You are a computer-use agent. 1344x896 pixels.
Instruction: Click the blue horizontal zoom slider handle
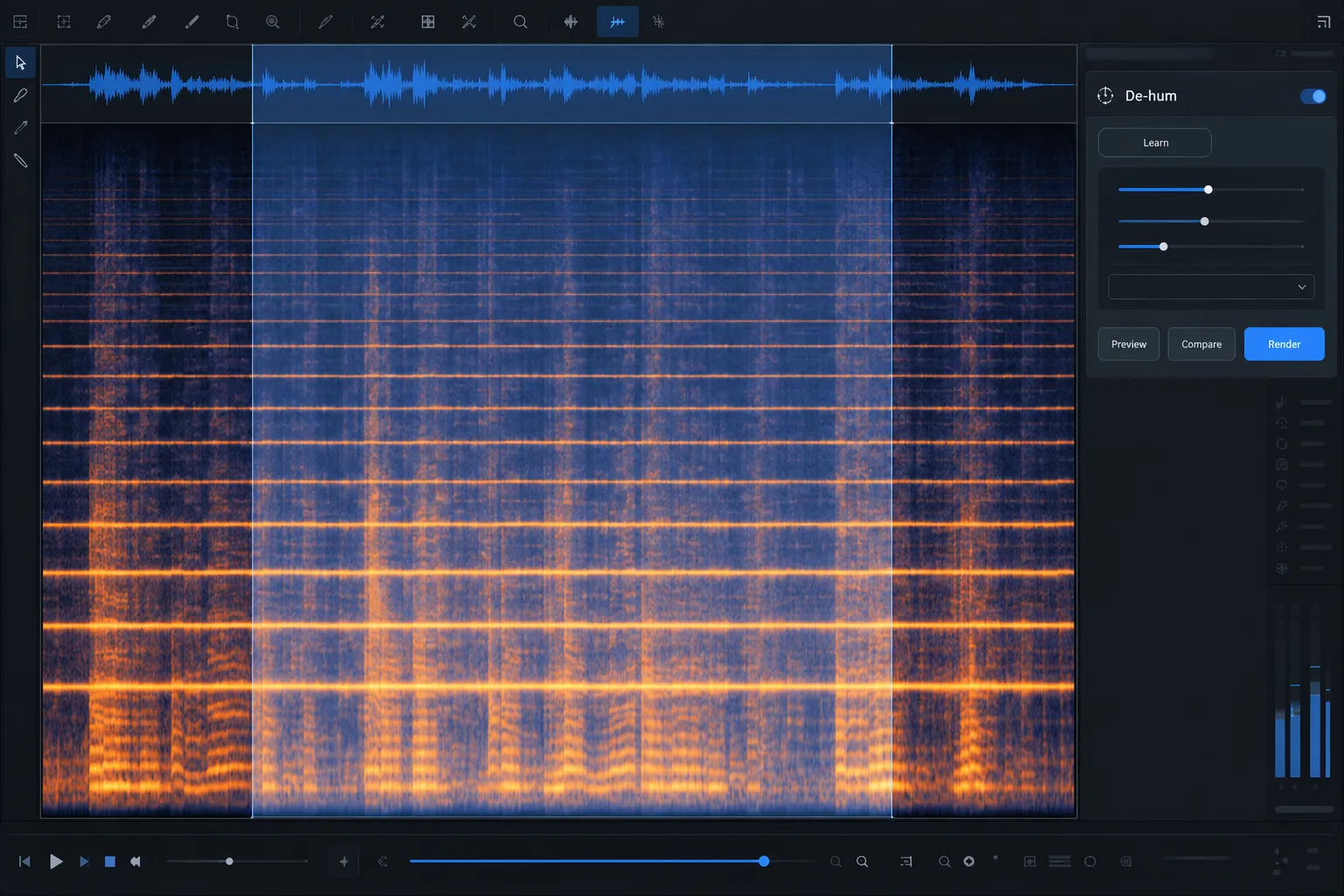[x=764, y=862]
